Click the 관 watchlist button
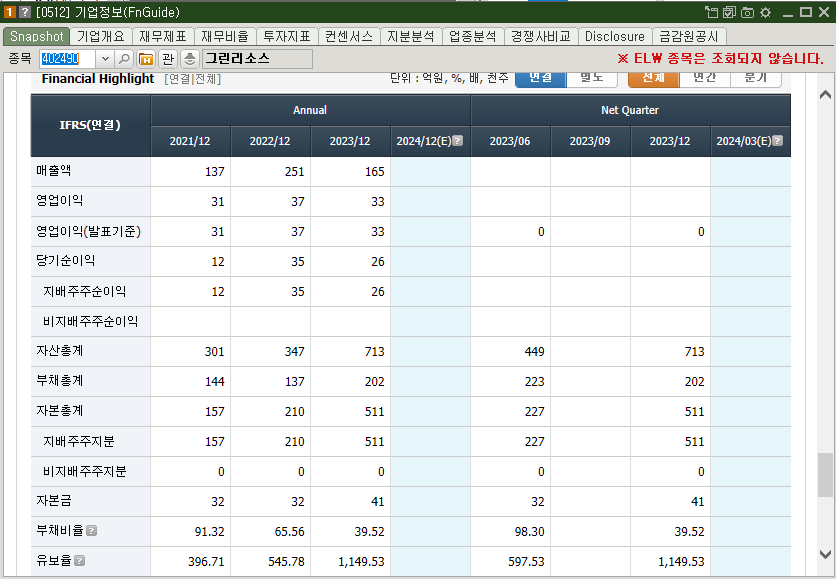The image size is (836, 579). click(x=168, y=59)
